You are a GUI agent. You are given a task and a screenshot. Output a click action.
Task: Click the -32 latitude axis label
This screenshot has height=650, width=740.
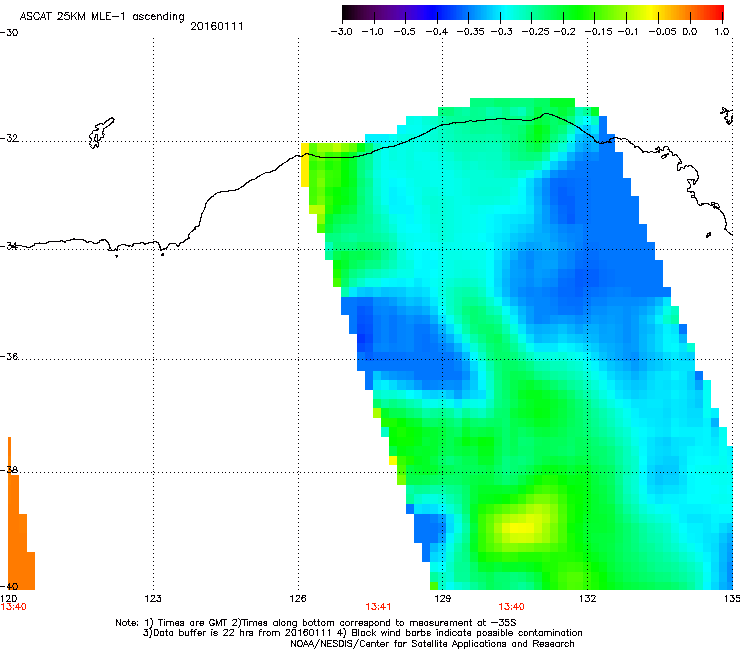coord(9,138)
